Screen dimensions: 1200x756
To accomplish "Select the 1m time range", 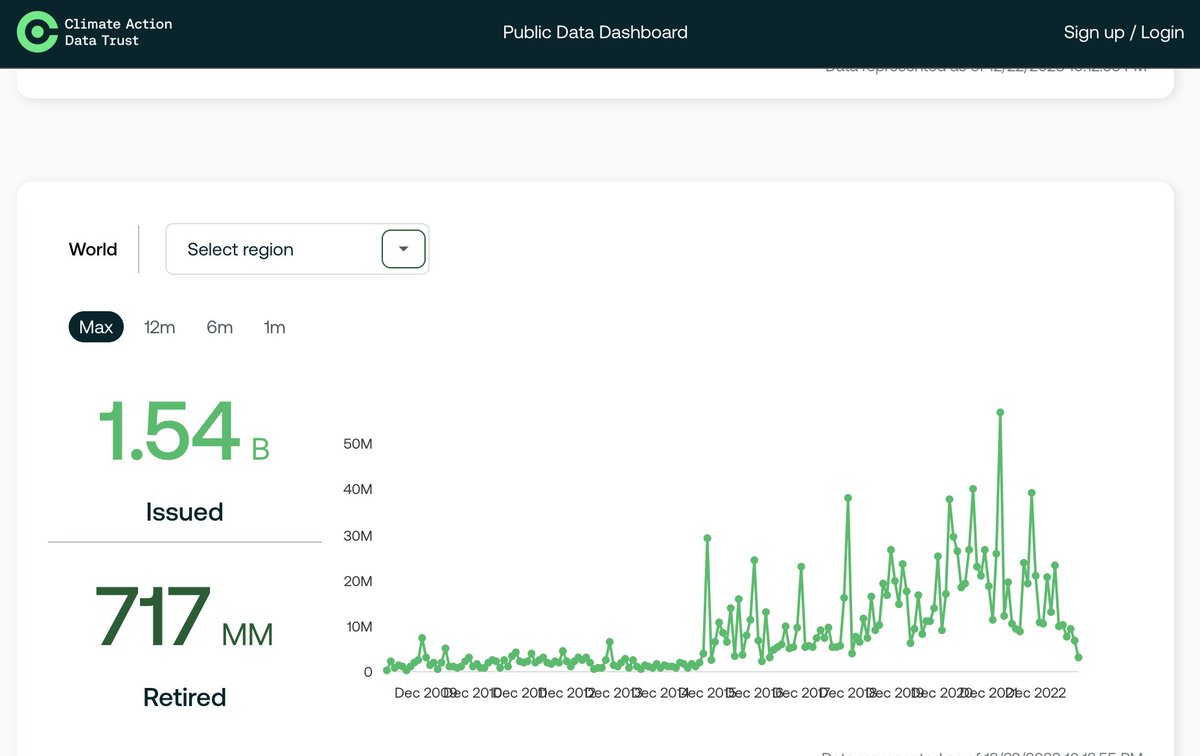I will pyautogui.click(x=274, y=326).
